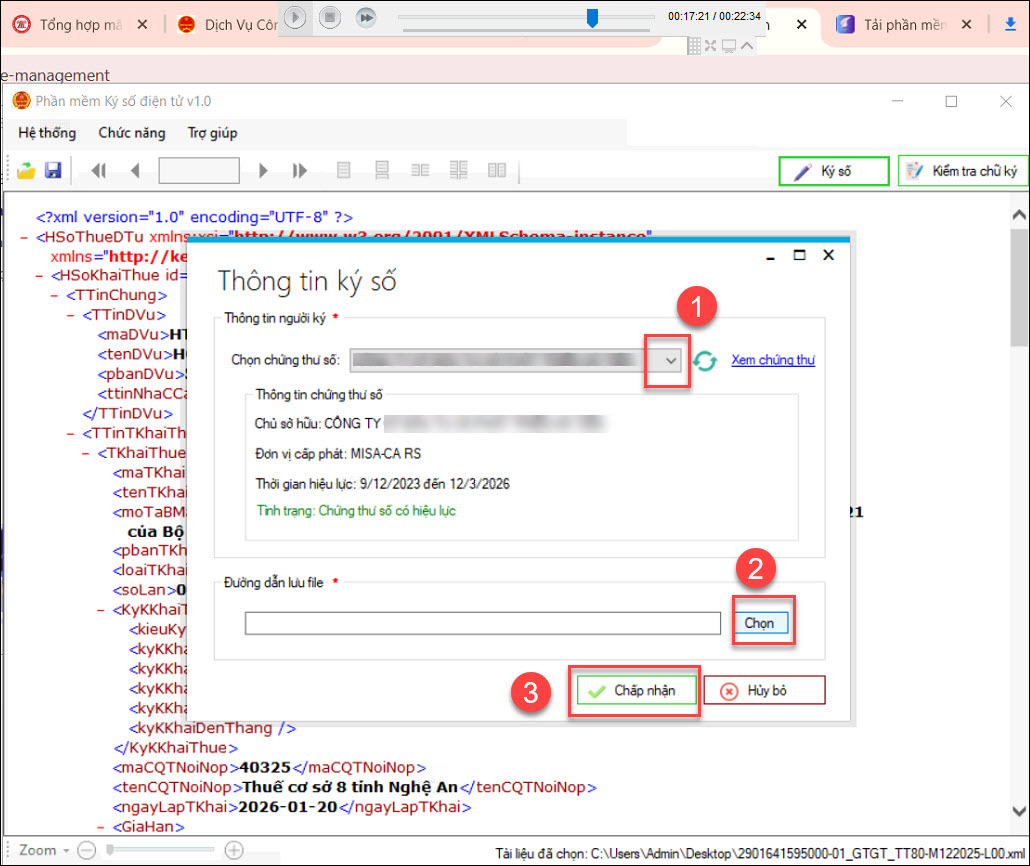Open the Trợ giúp menu
This screenshot has width=1030, height=866.
click(212, 133)
